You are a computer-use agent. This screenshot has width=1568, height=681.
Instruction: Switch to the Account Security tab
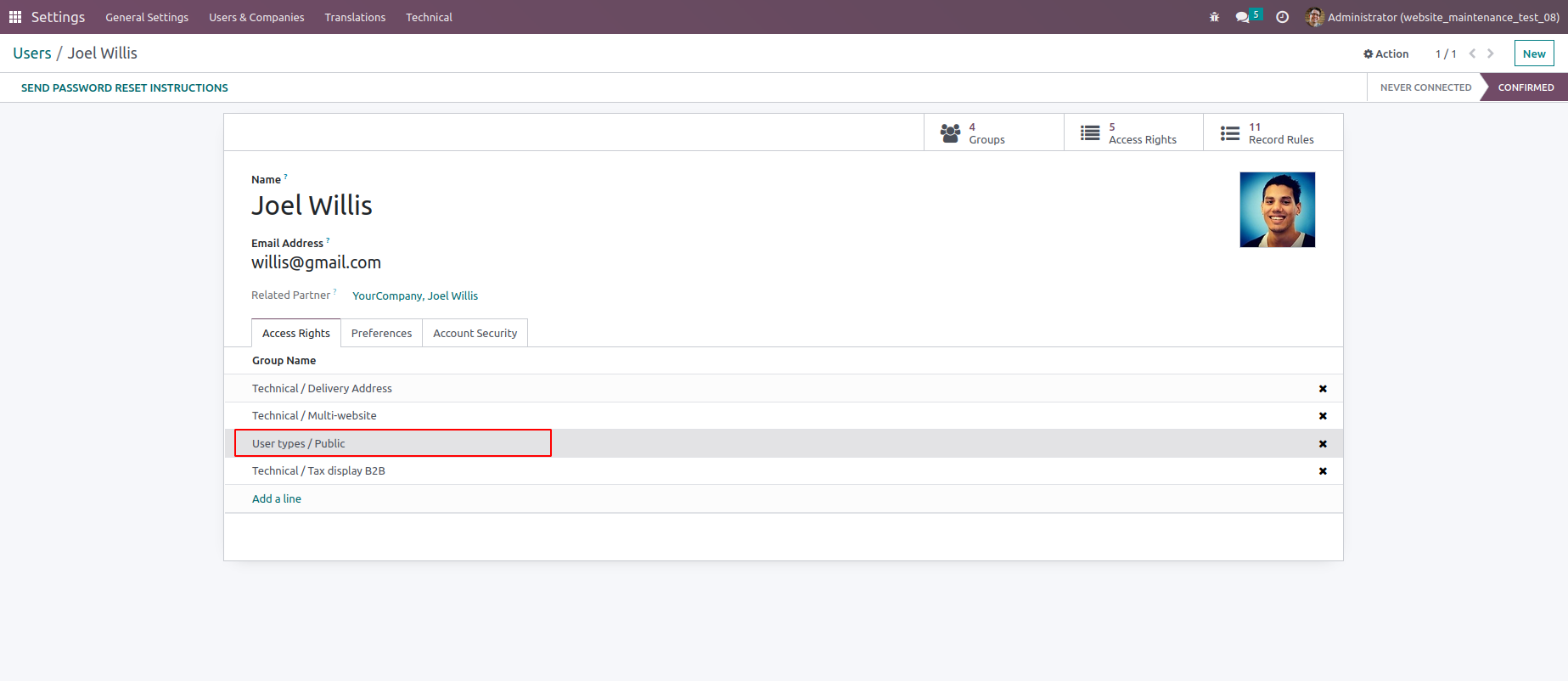(475, 333)
